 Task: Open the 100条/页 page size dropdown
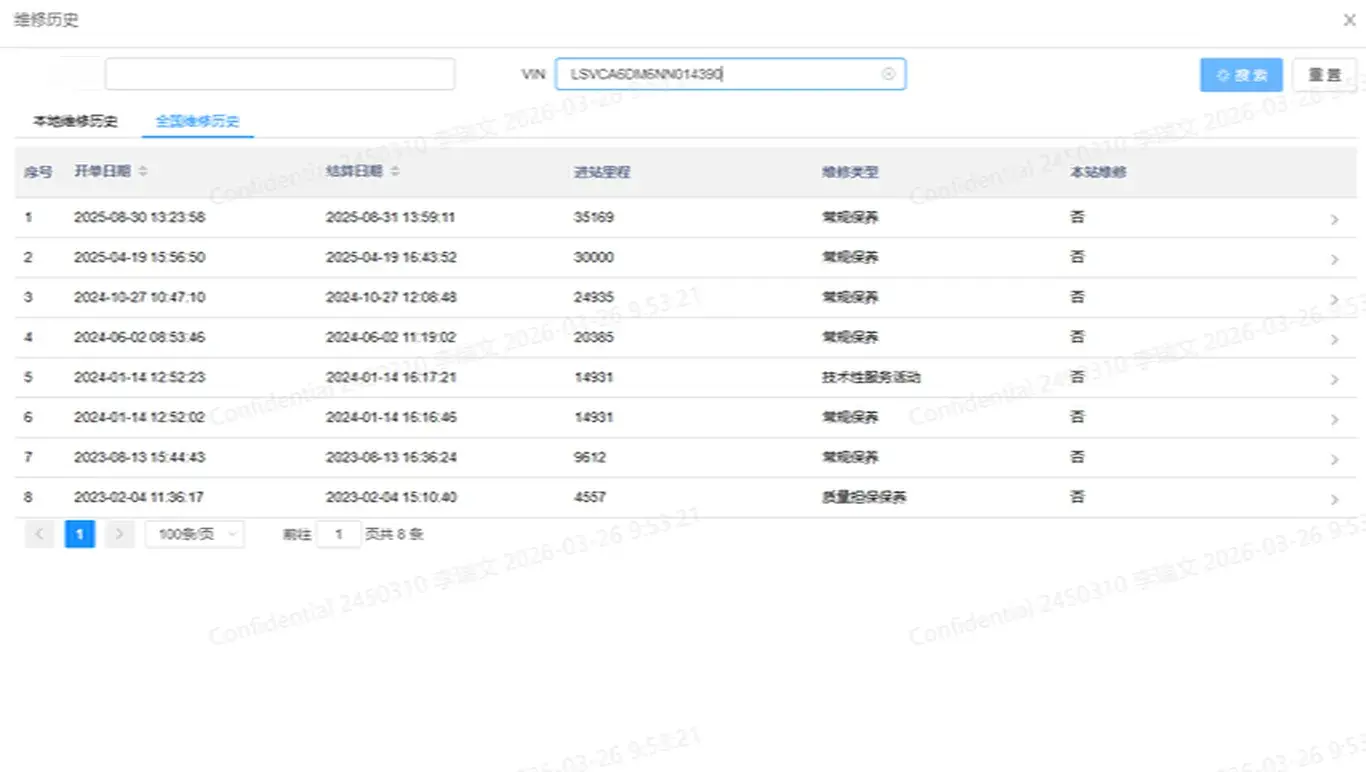[195, 534]
